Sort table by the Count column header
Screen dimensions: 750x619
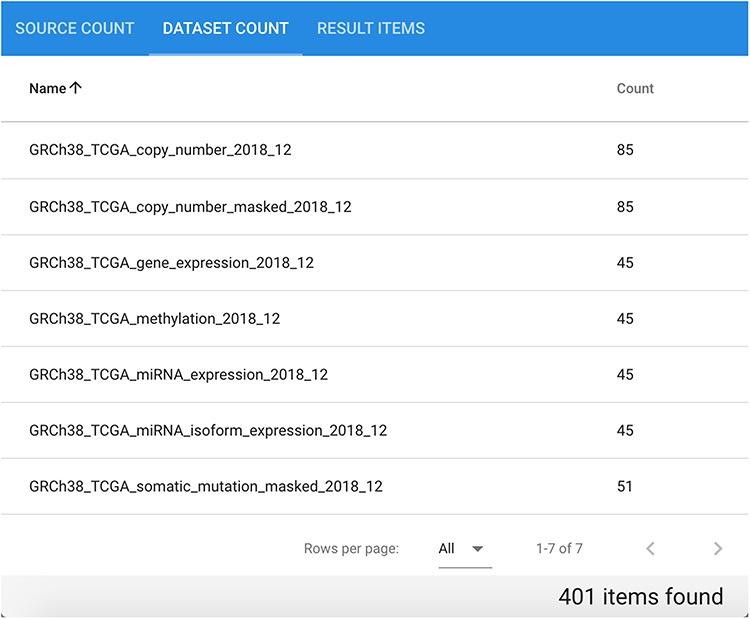click(635, 88)
